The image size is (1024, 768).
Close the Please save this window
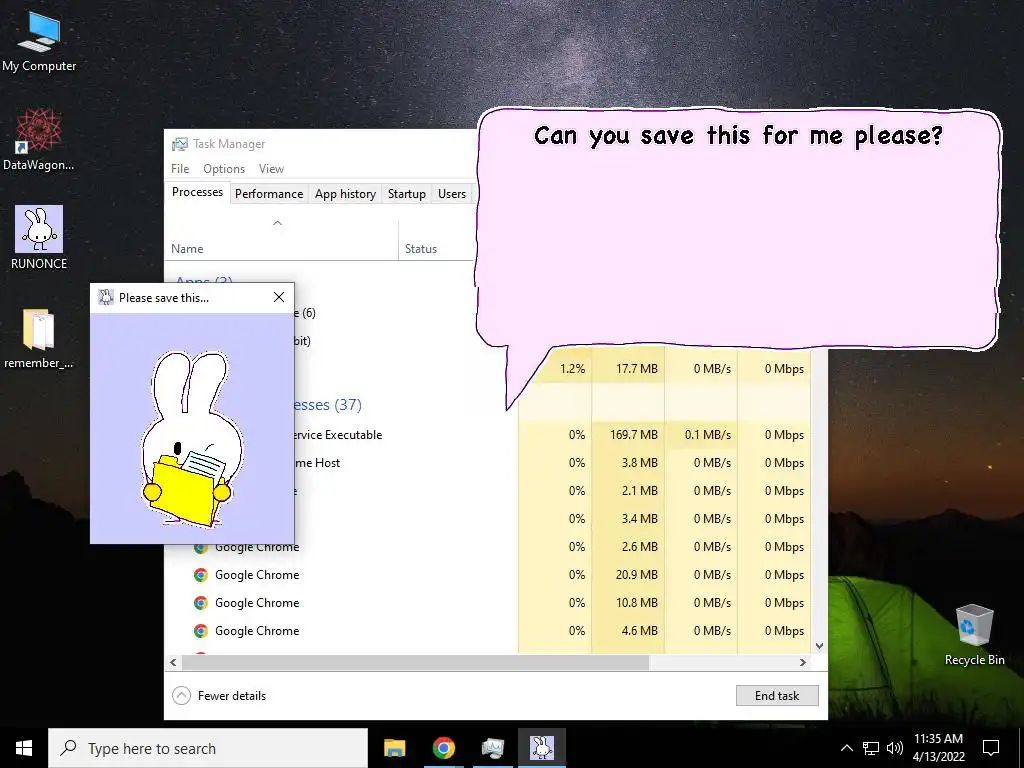click(279, 298)
